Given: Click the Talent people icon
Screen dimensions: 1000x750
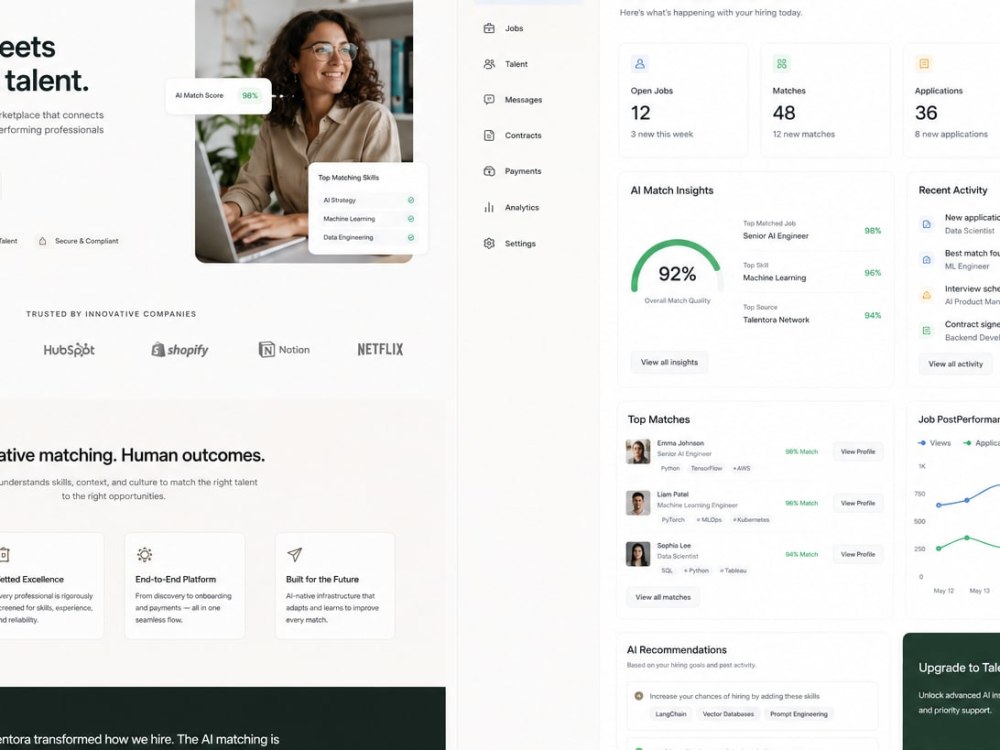Looking at the screenshot, I should click(x=489, y=64).
